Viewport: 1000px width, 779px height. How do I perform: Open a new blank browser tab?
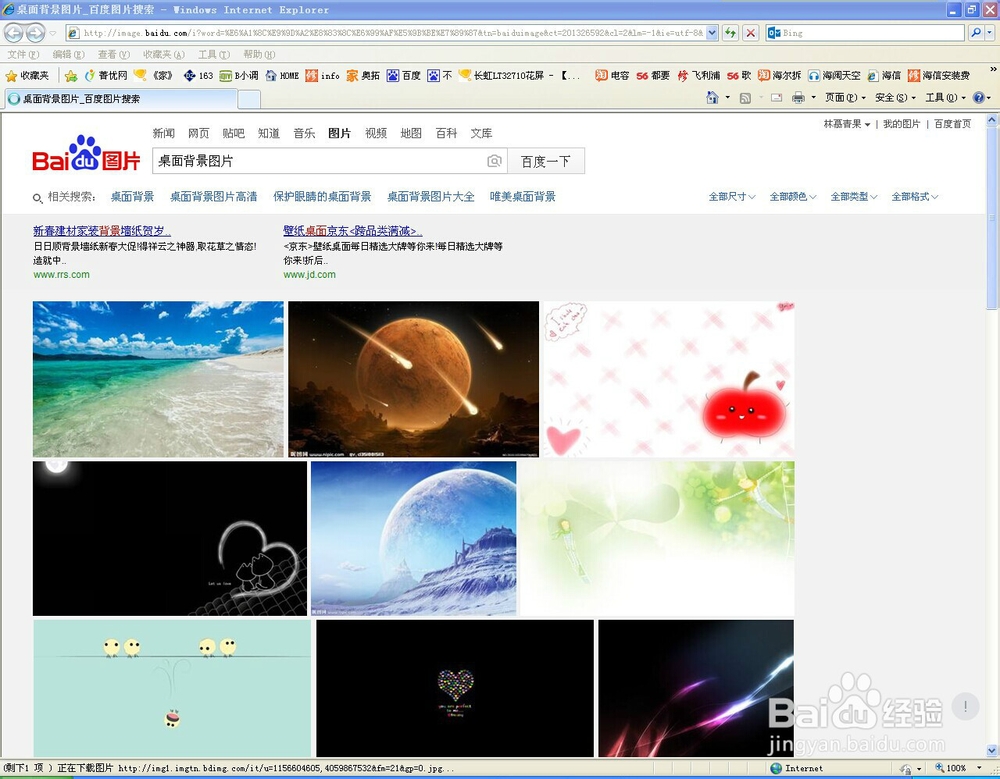pyautogui.click(x=249, y=100)
